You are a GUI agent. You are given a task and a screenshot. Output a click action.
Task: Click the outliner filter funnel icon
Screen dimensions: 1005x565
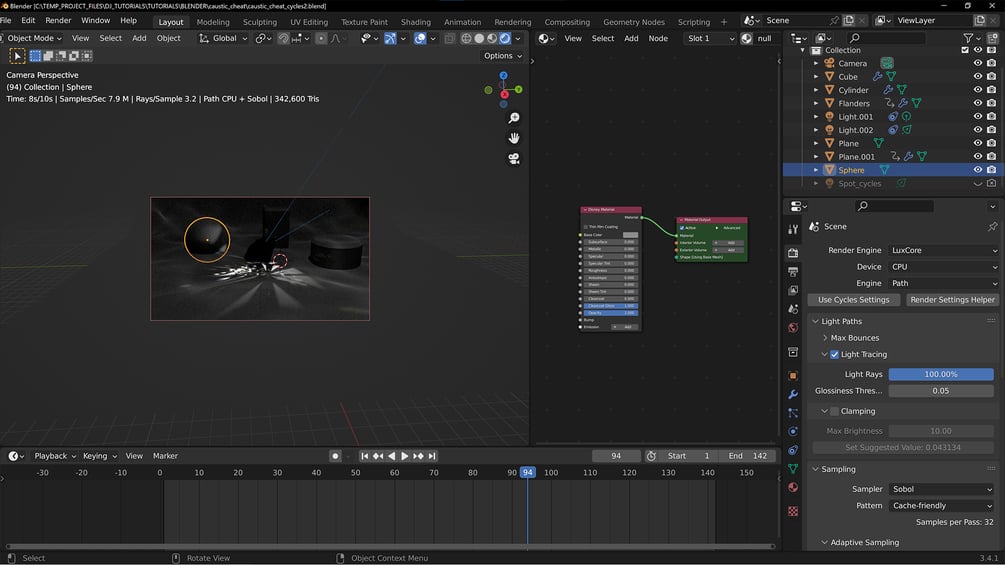click(x=968, y=38)
